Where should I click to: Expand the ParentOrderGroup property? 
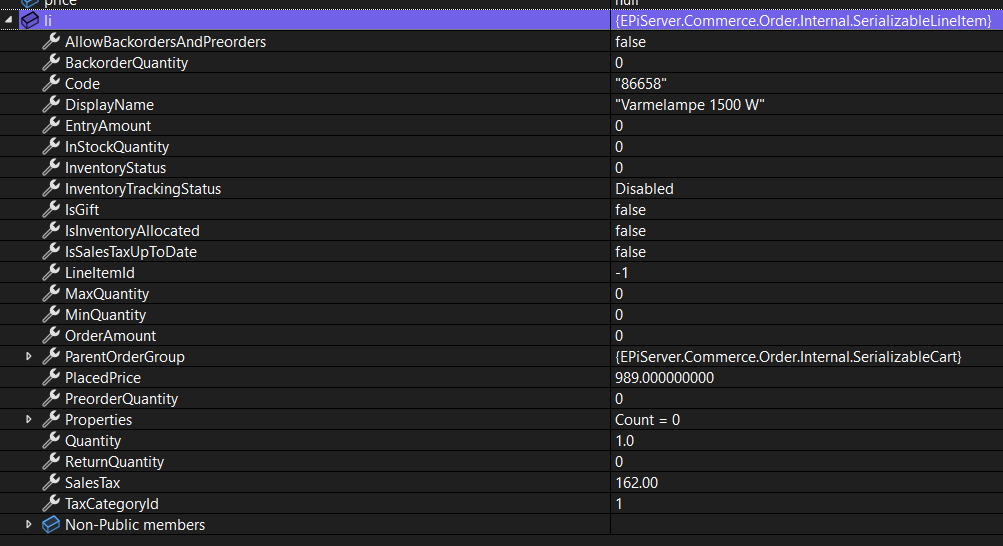pyautogui.click(x=29, y=357)
